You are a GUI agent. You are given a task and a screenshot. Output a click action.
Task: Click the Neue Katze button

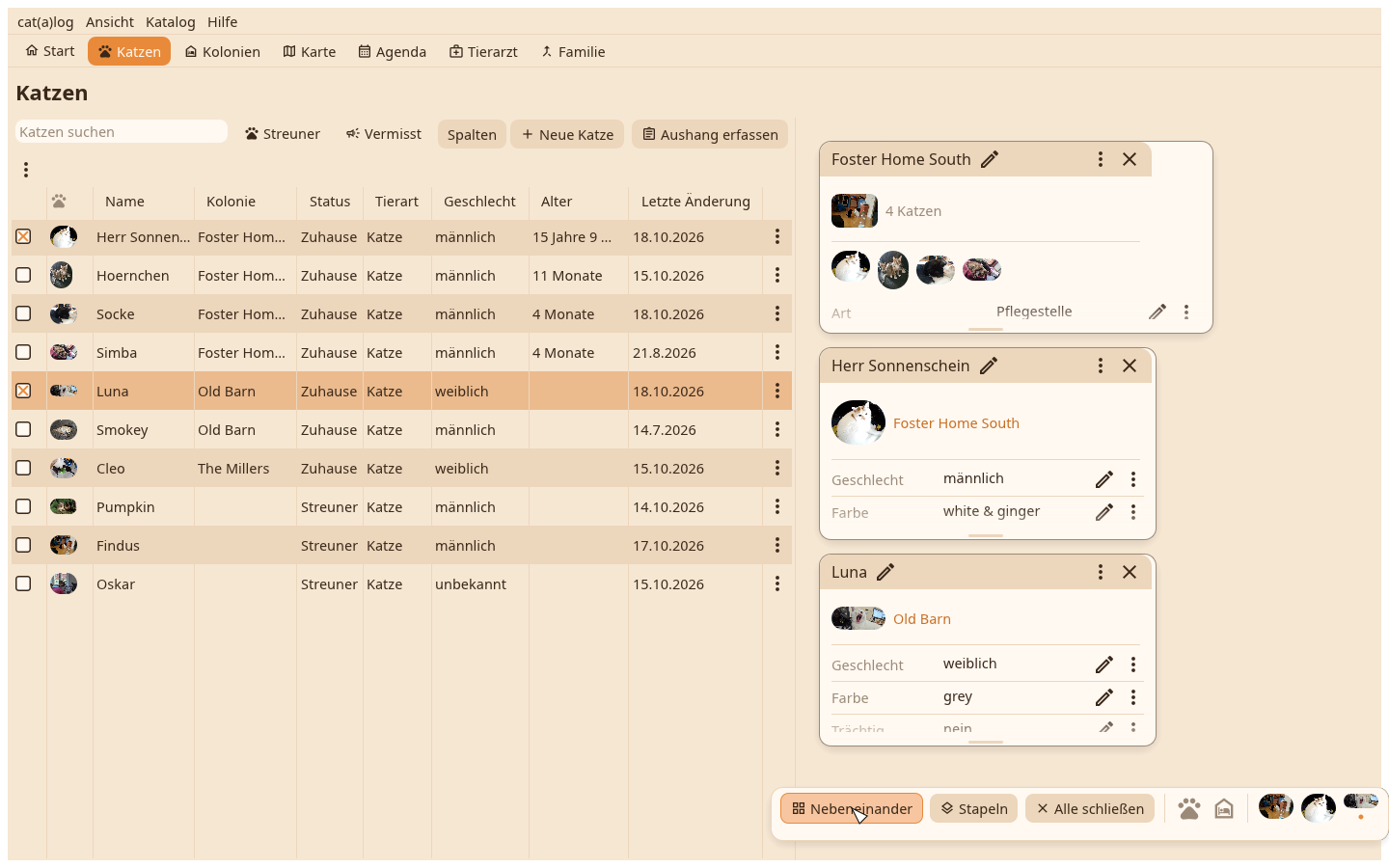coord(568,134)
